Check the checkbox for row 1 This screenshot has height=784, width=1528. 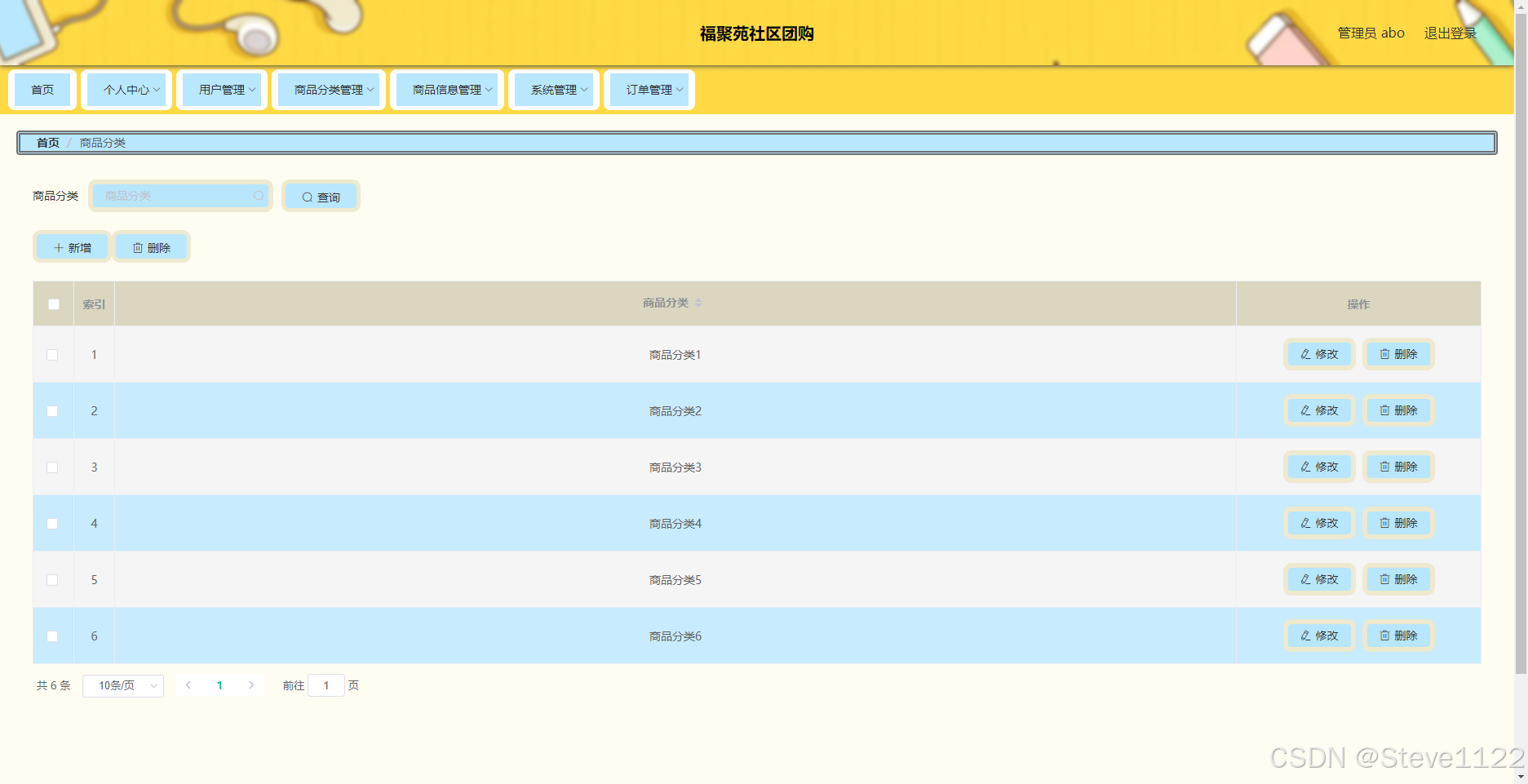(x=52, y=355)
